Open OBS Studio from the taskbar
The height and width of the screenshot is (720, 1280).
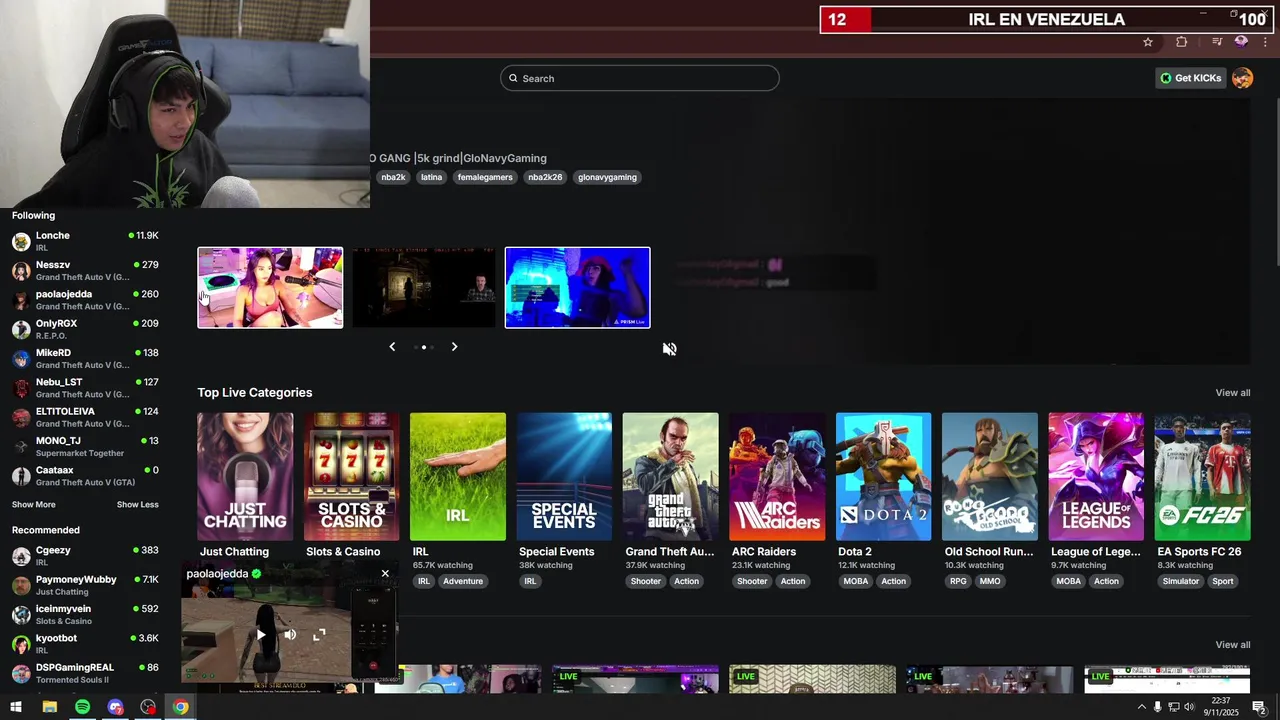(x=148, y=707)
